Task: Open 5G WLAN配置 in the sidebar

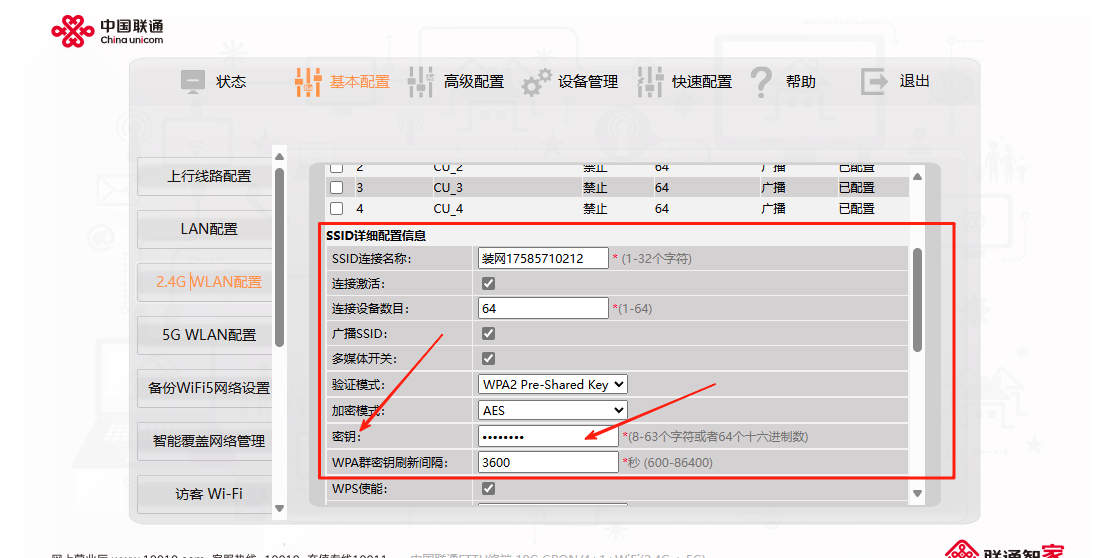Action: click(205, 335)
